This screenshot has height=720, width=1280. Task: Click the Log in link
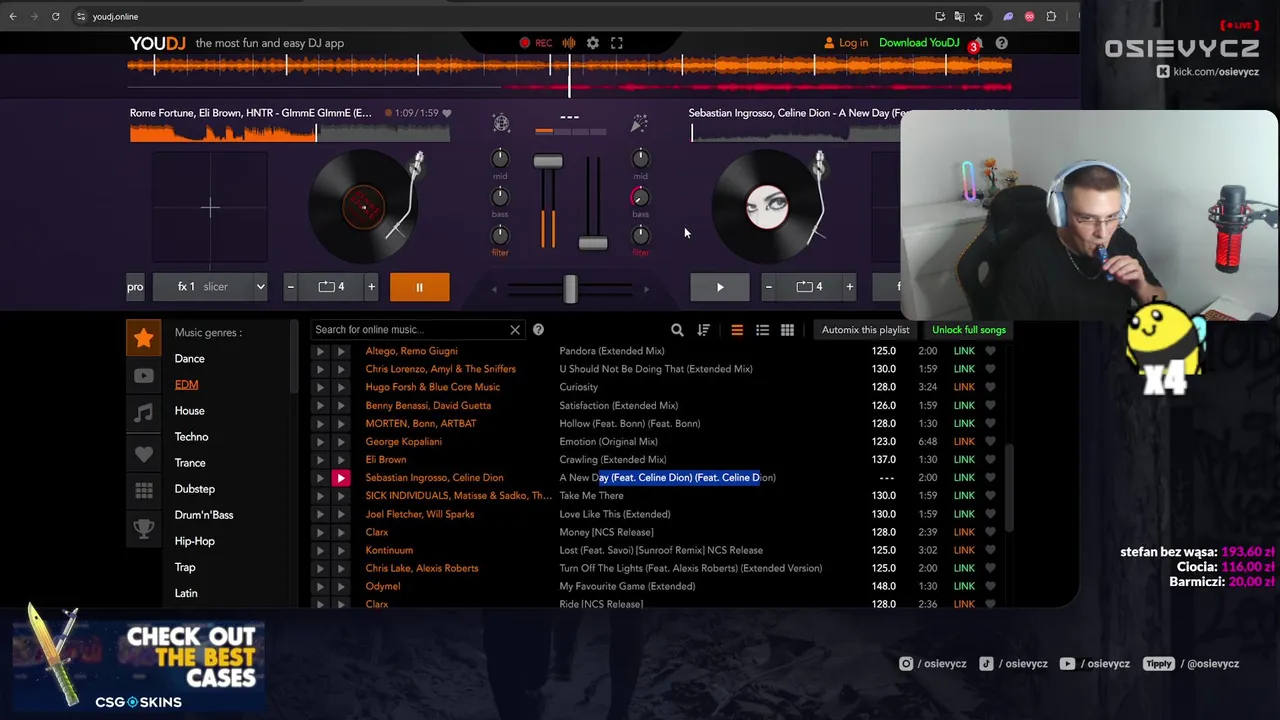pos(845,43)
